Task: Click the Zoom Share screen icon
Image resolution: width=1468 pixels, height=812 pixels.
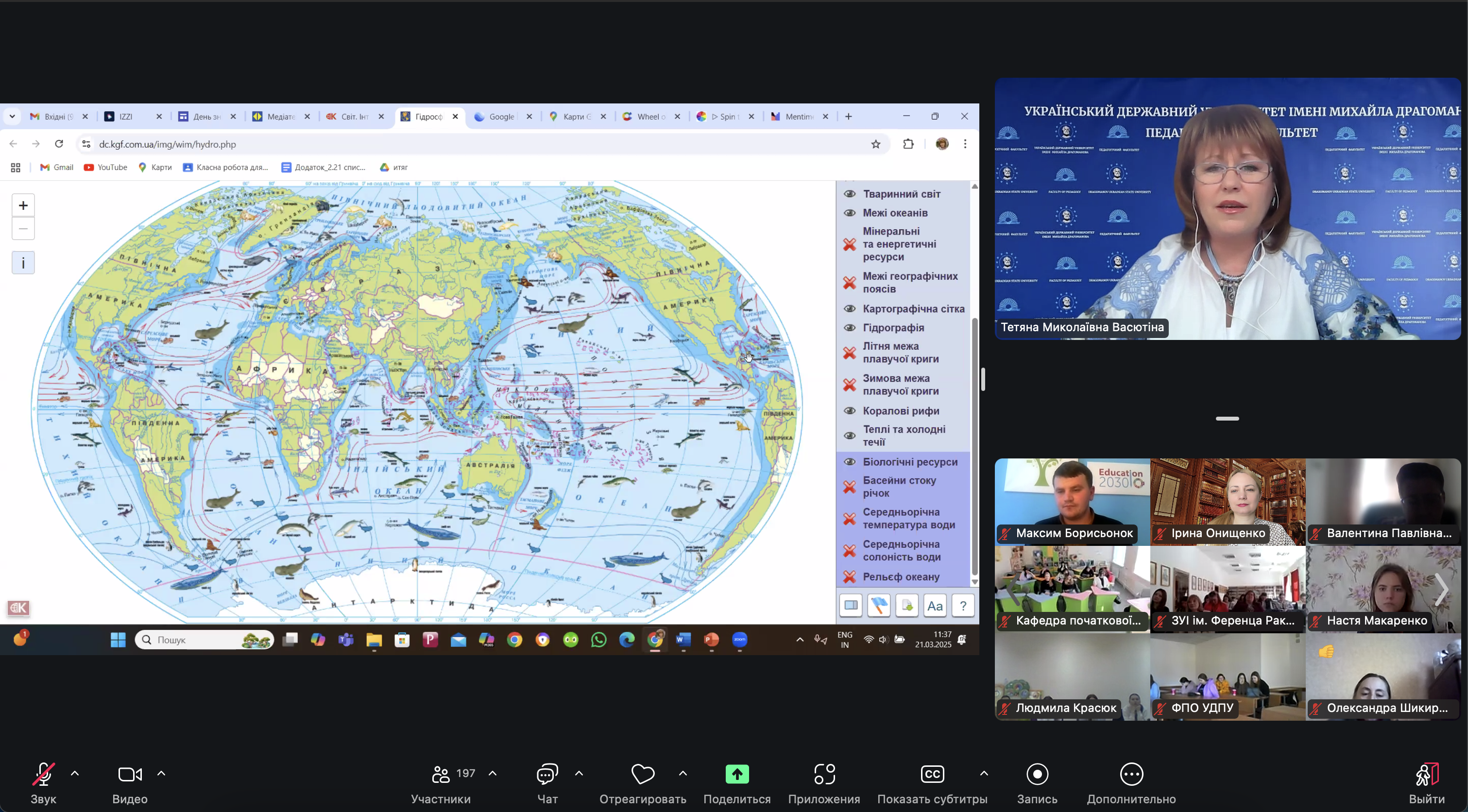Action: tap(737, 775)
